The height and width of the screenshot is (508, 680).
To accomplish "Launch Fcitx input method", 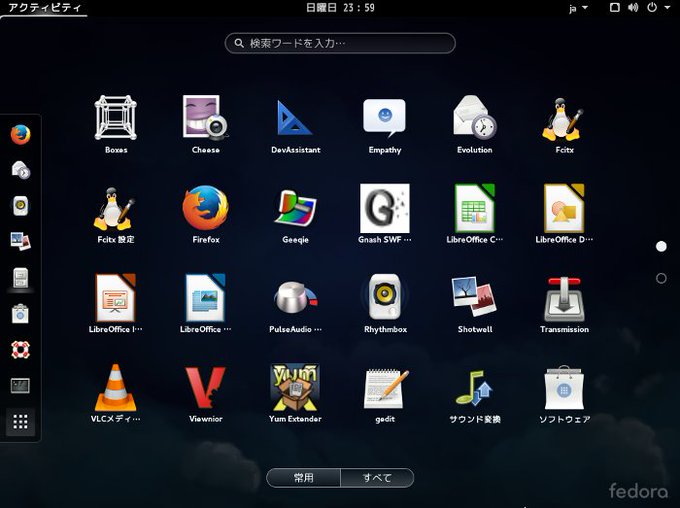I will [x=564, y=125].
